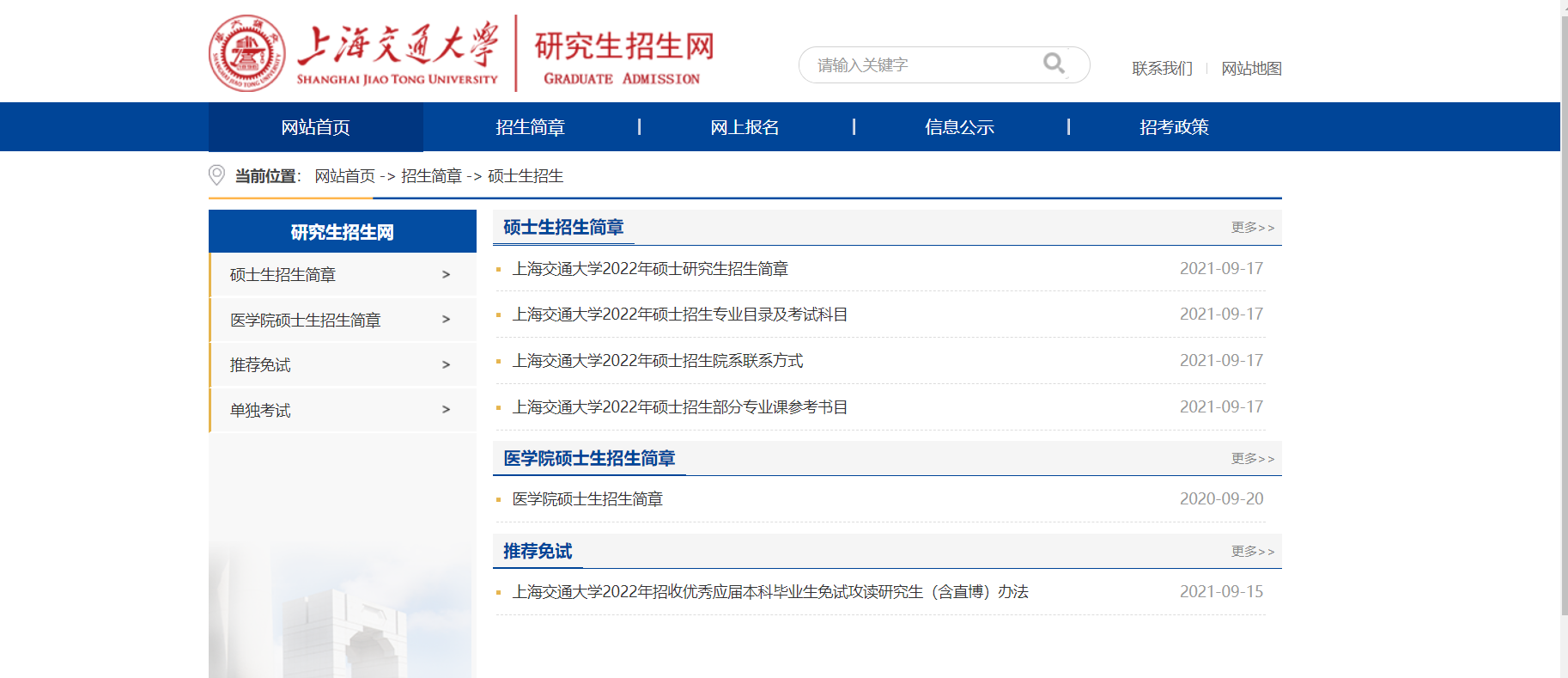Click 更多>> in 硕士生招生简章 section

[x=1253, y=228]
